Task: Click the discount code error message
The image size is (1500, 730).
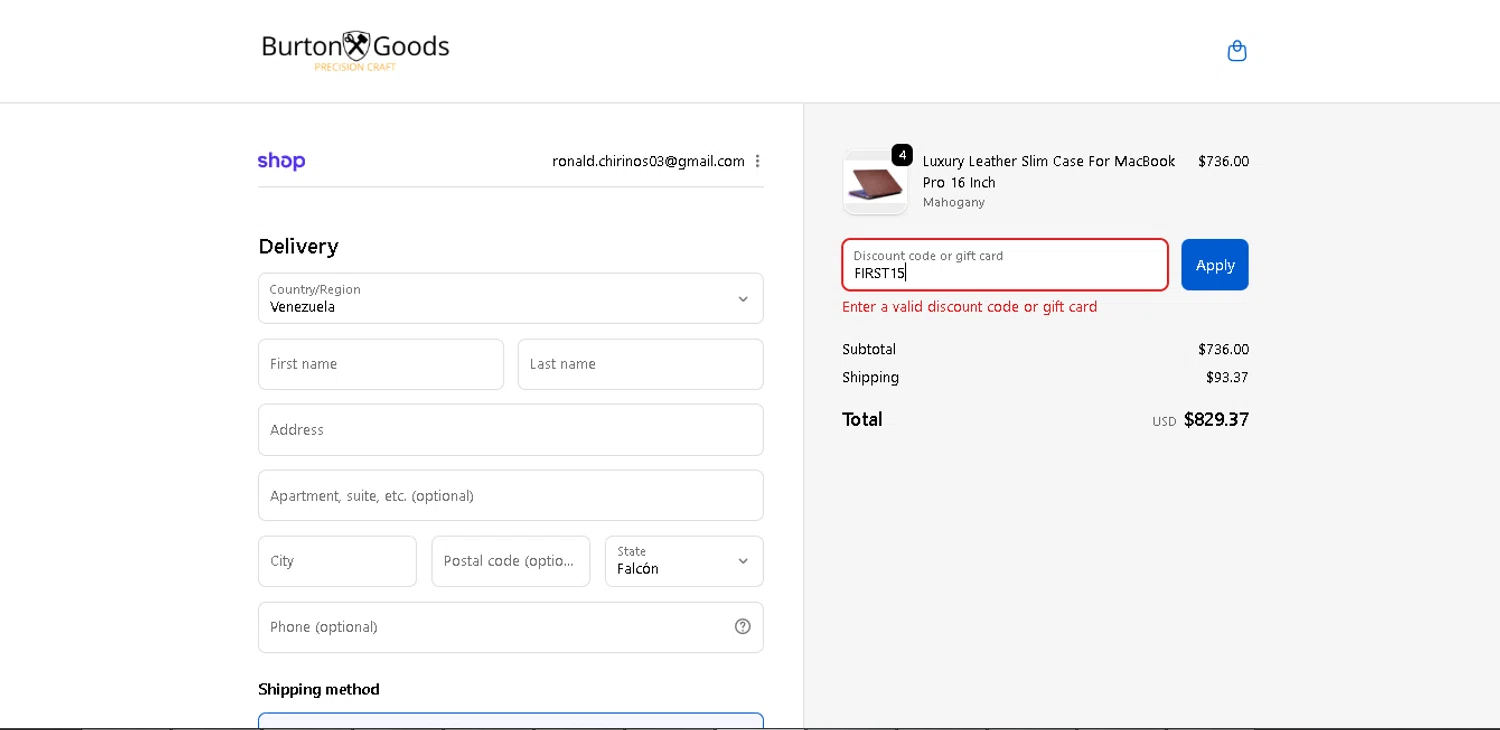Action: pyautogui.click(x=970, y=307)
